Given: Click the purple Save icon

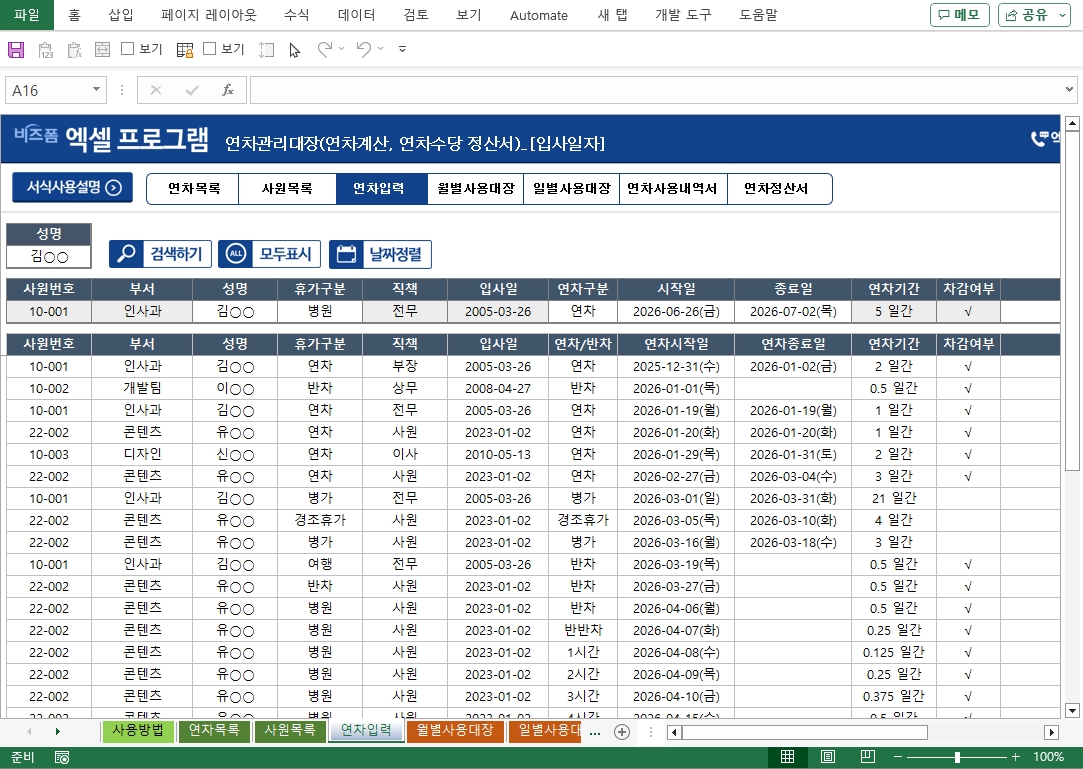Looking at the screenshot, I should pyautogui.click(x=16, y=49).
